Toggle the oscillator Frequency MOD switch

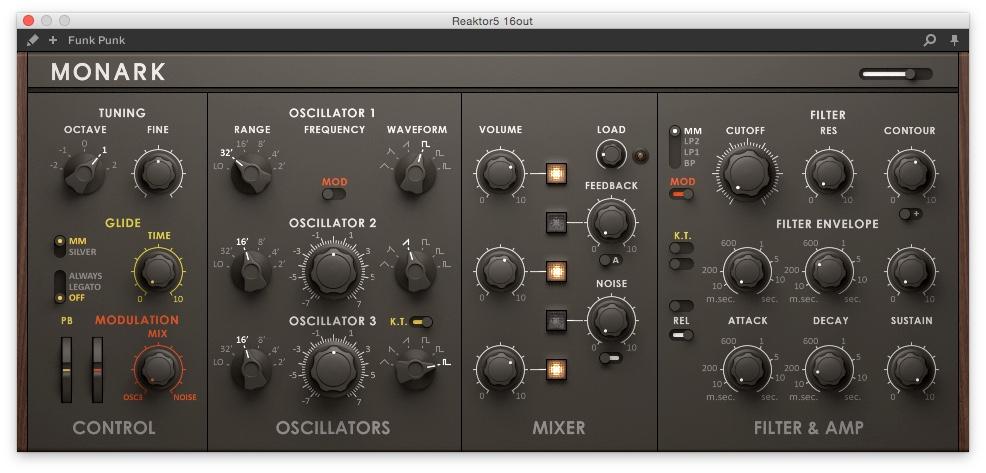click(x=334, y=194)
